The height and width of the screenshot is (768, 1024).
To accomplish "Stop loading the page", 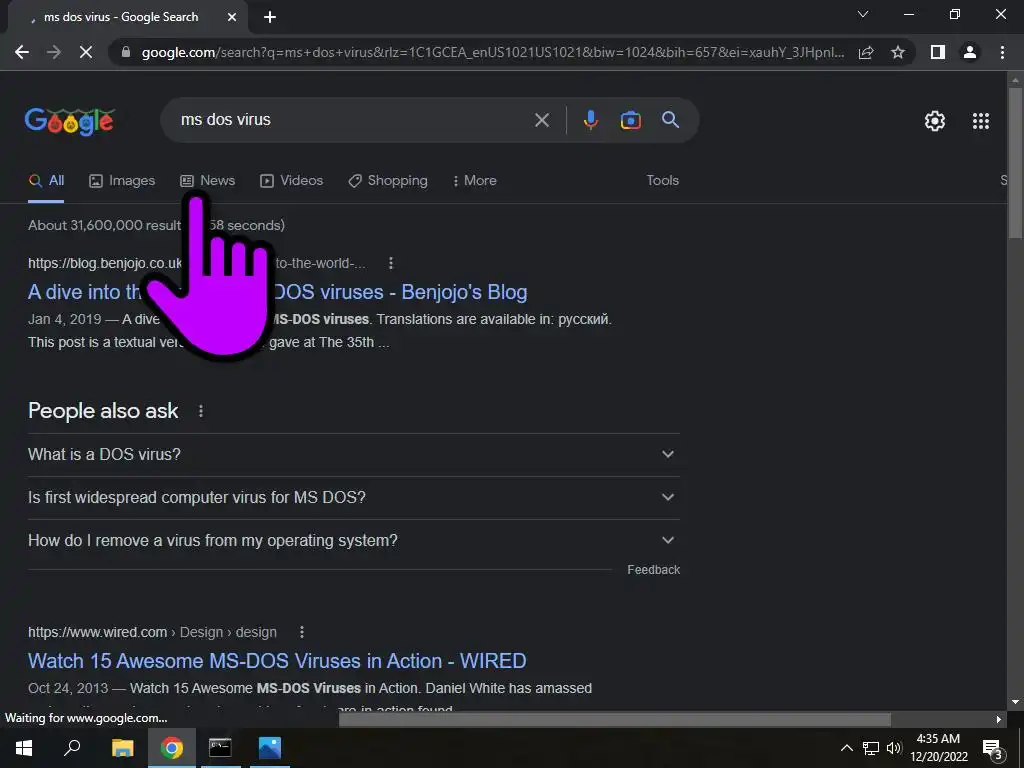I will pos(86,52).
